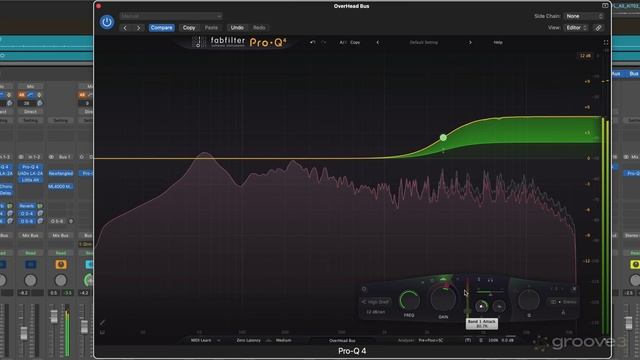Click the band Attack knob
The image size is (640, 360).
[482, 306]
